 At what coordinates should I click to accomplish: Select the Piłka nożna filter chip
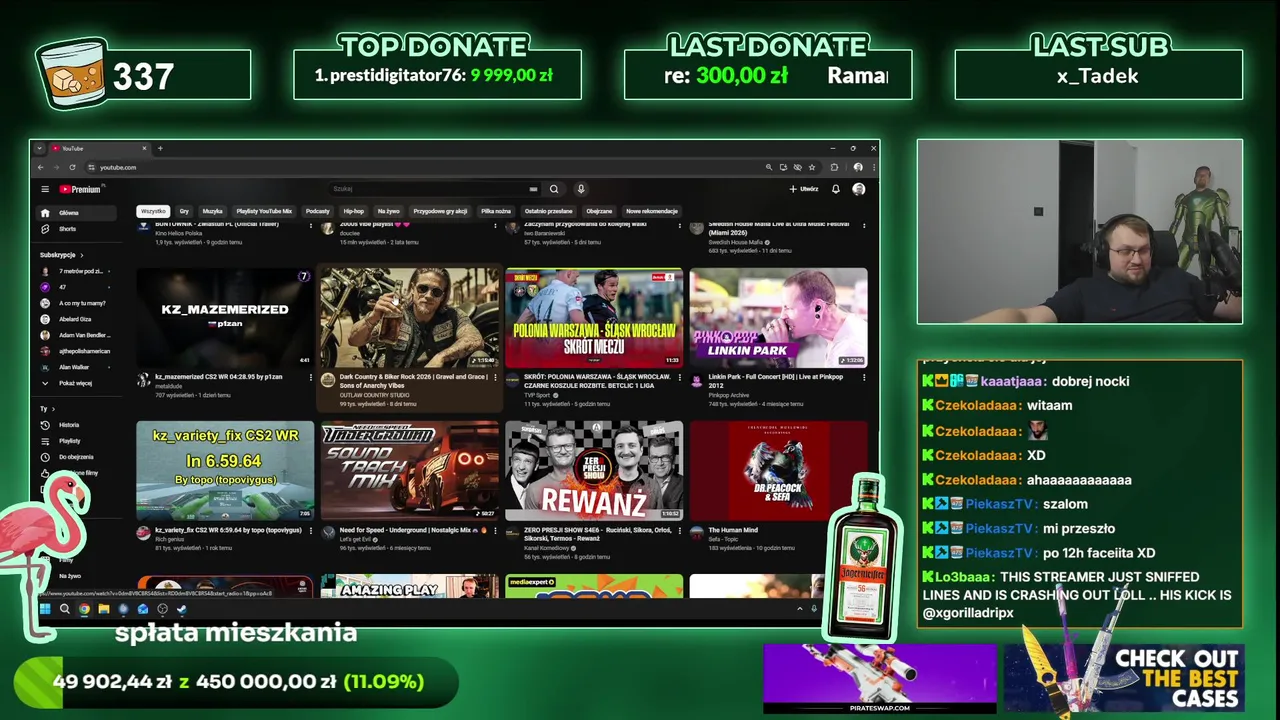(496, 211)
